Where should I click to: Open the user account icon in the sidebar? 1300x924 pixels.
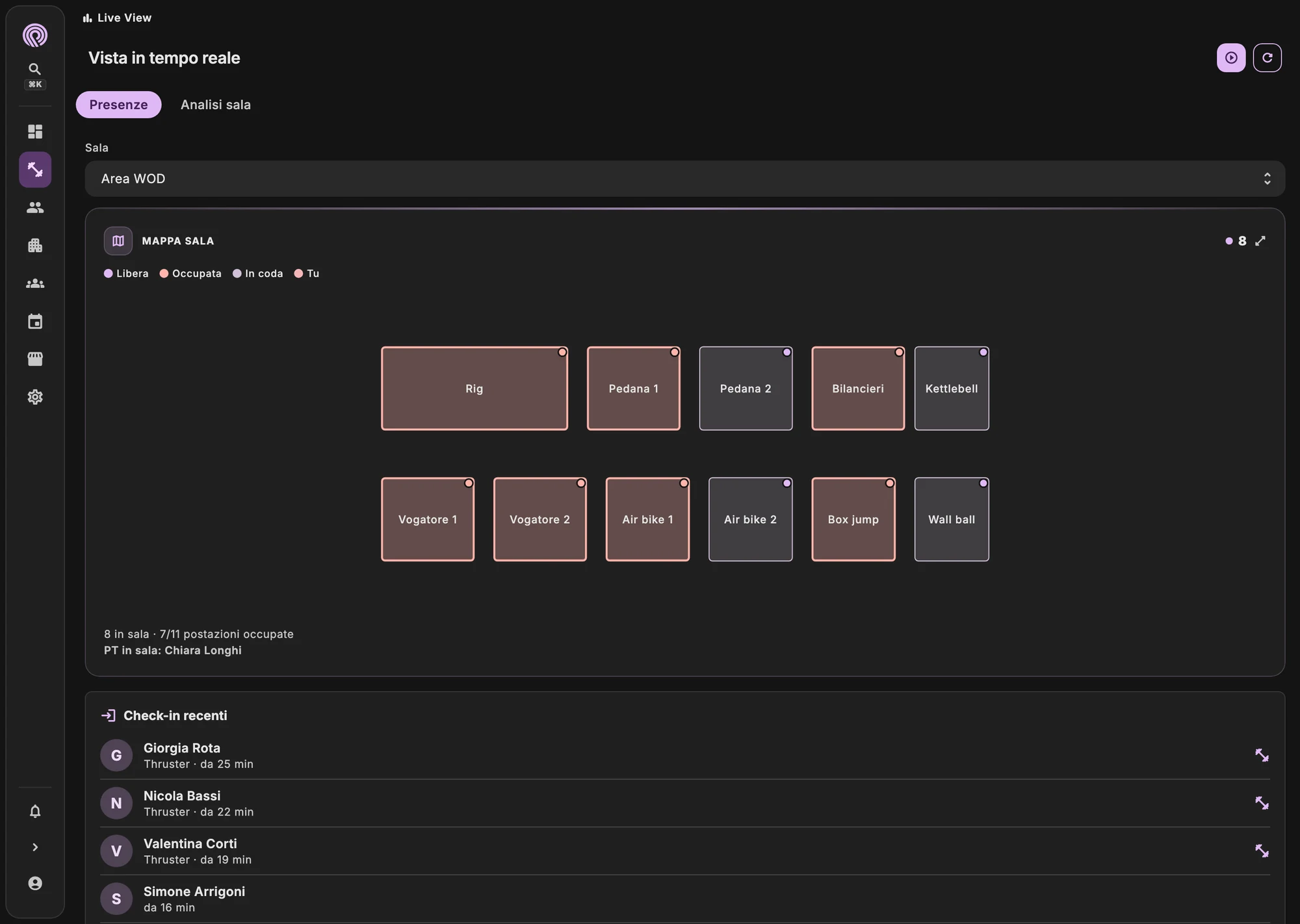point(35,883)
